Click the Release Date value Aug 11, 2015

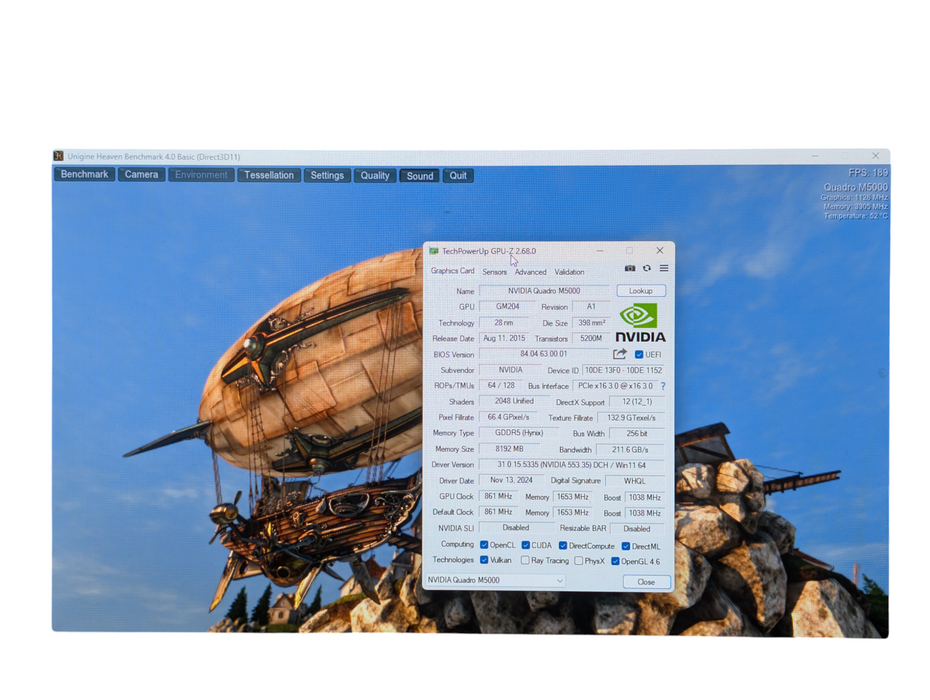(x=504, y=338)
